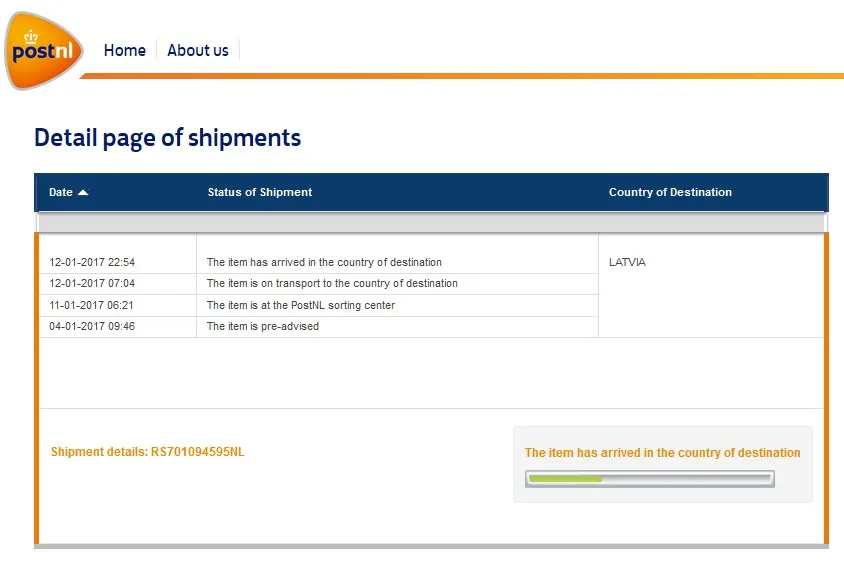Sort by the Date column header
Screen dimensions: 844x570
point(61,192)
